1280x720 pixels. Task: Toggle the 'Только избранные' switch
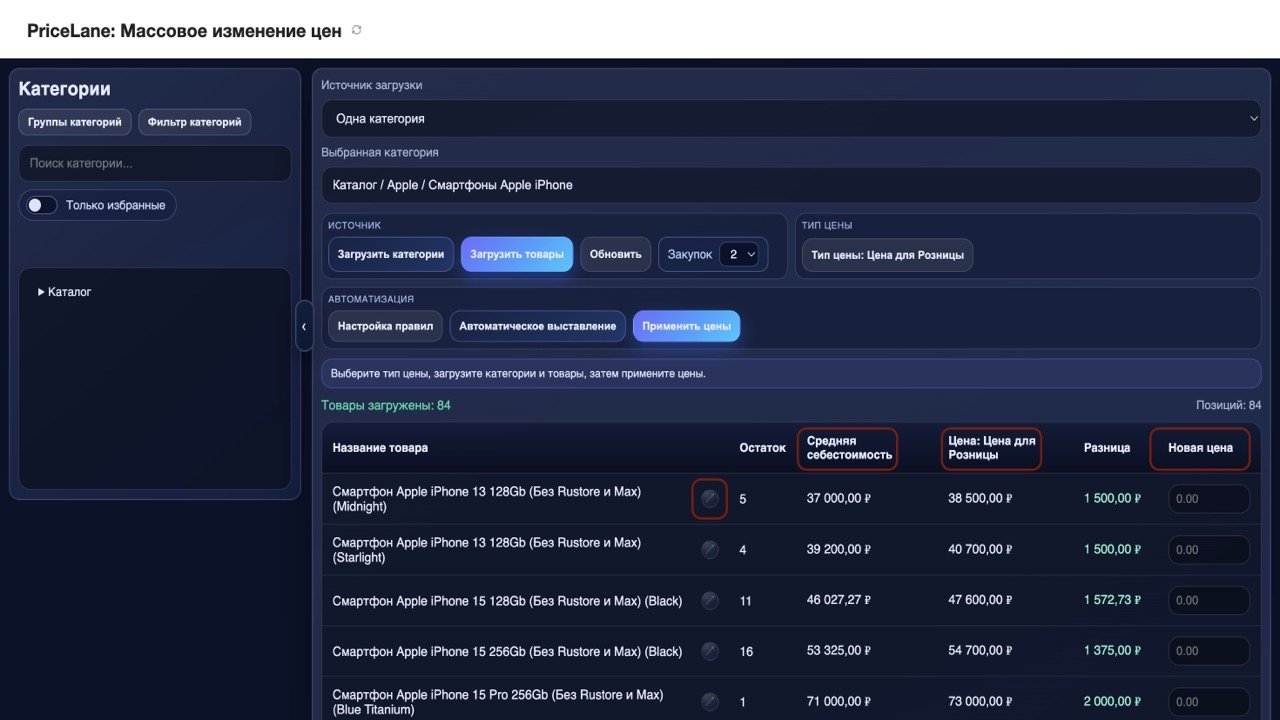pyautogui.click(x=42, y=205)
